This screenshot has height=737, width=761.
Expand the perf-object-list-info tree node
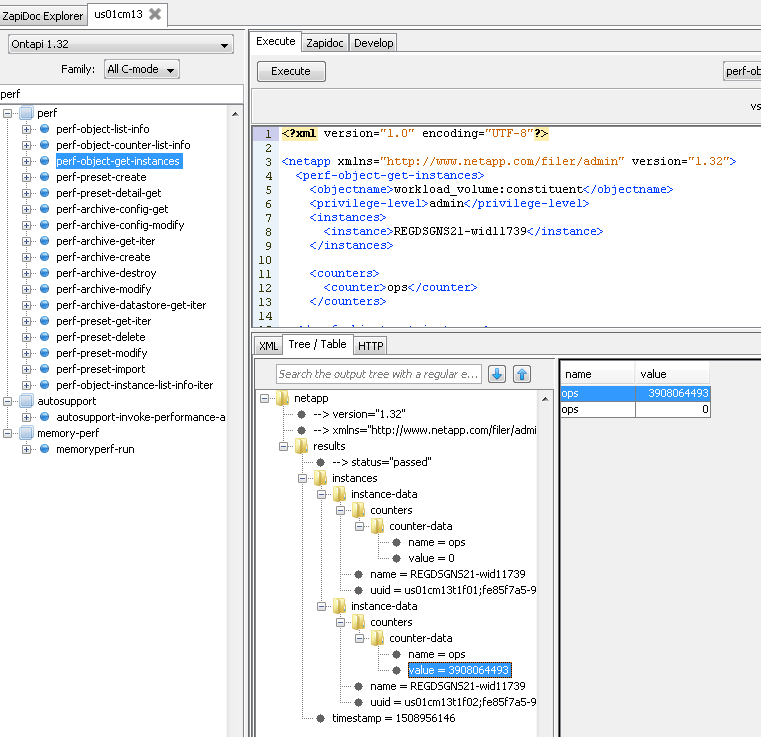tap(27, 129)
